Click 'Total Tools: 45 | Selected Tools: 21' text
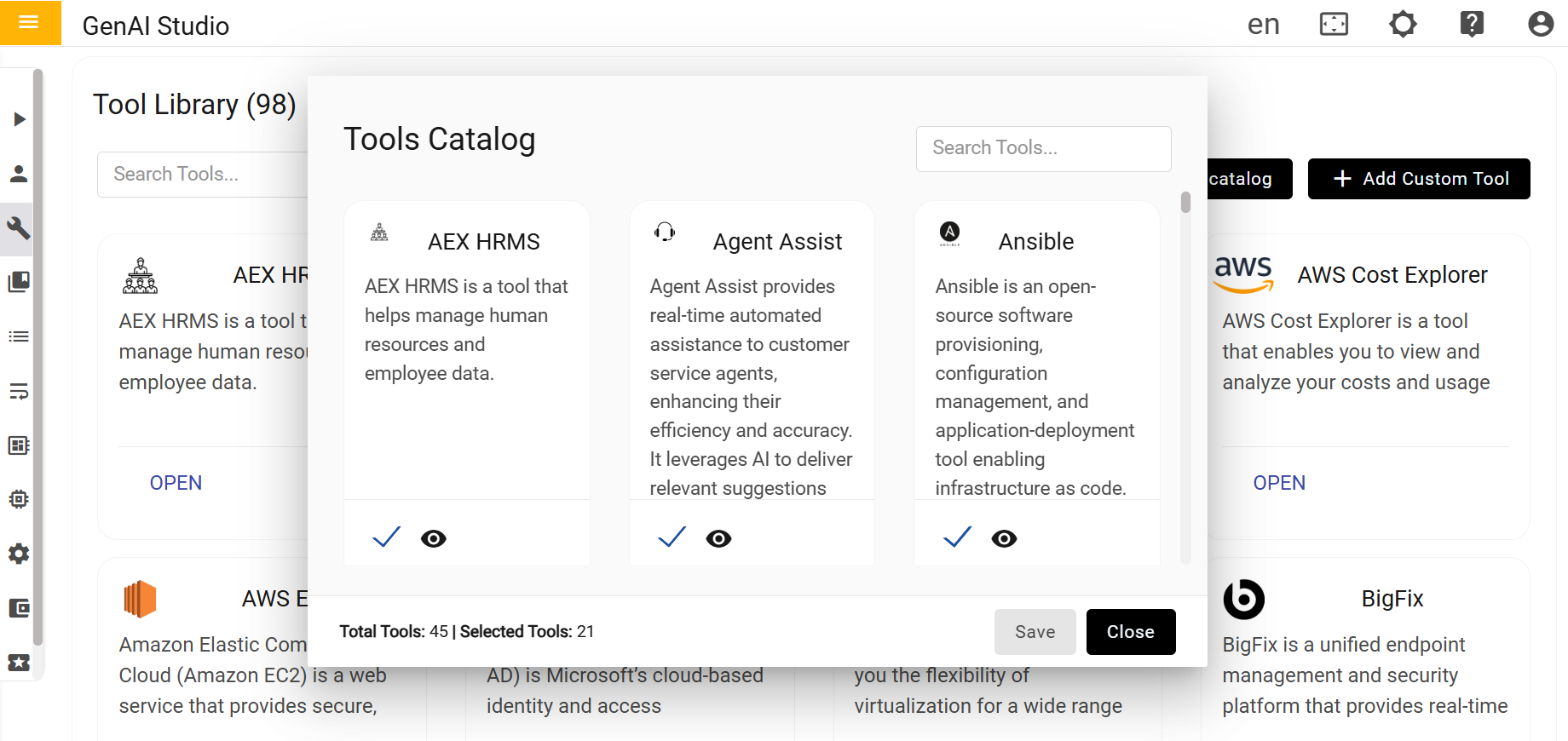The height and width of the screenshot is (741, 1568). [467, 632]
